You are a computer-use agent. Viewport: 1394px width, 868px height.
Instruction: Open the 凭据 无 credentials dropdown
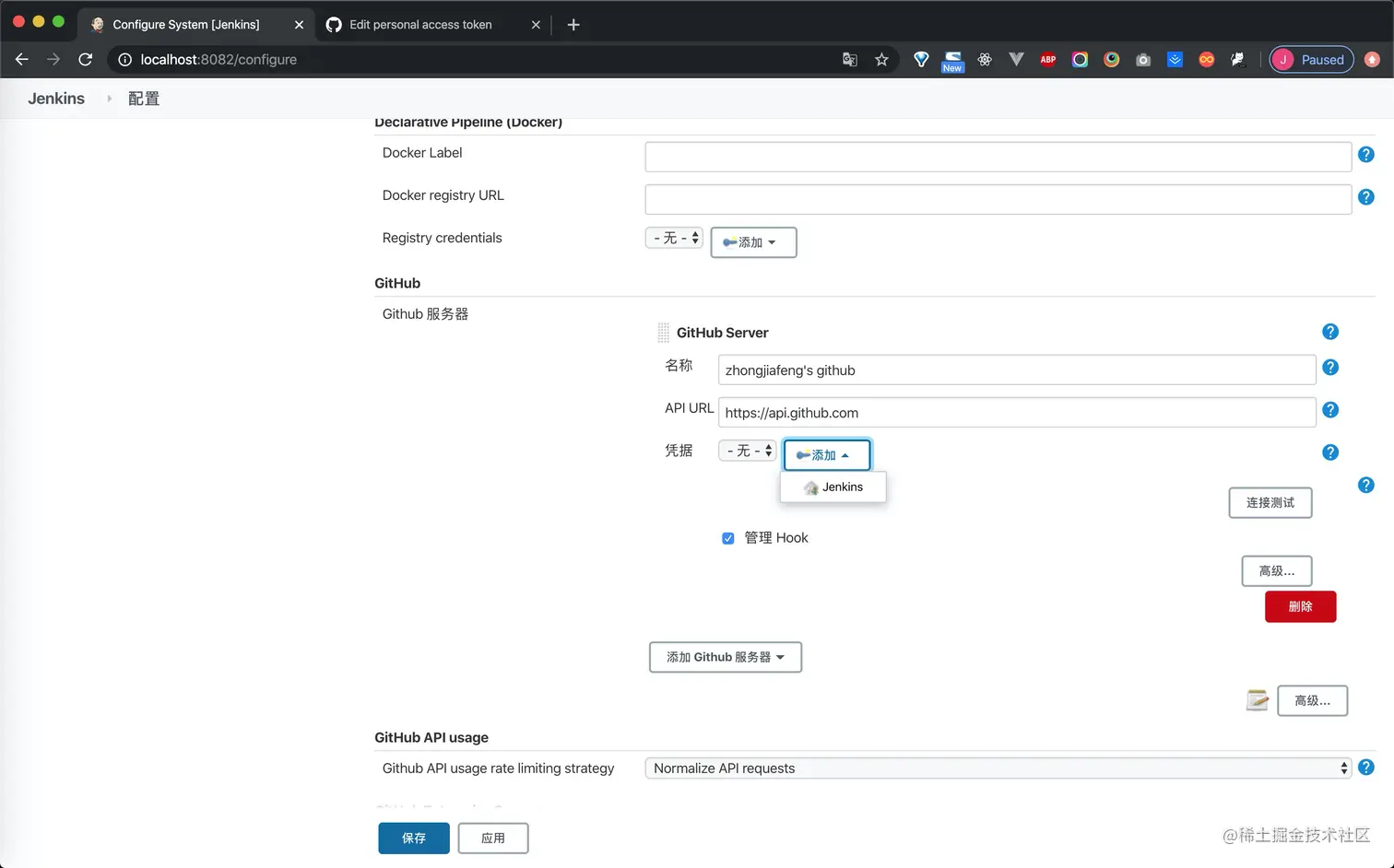748,451
